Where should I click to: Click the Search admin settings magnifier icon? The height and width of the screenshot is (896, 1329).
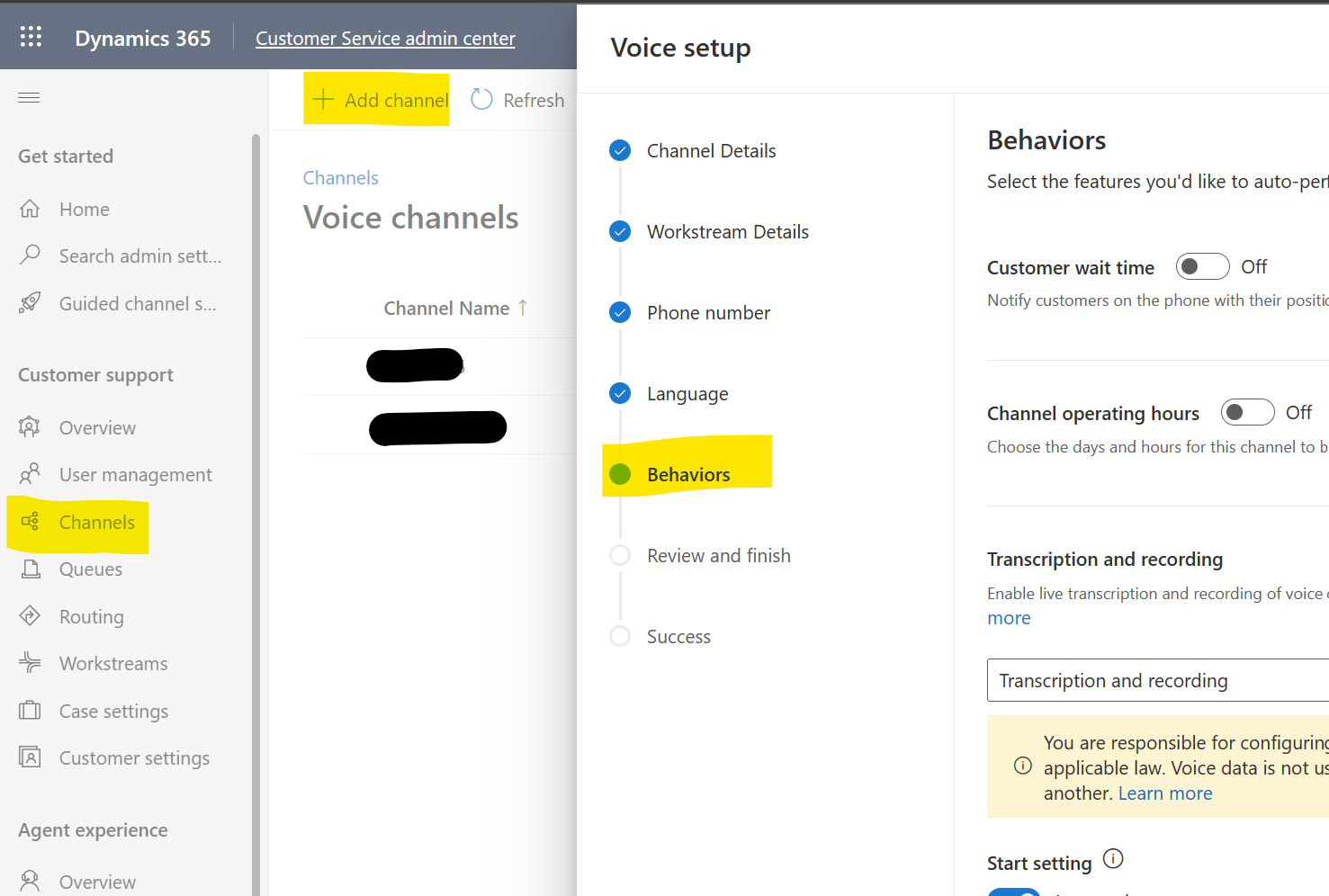(x=30, y=255)
